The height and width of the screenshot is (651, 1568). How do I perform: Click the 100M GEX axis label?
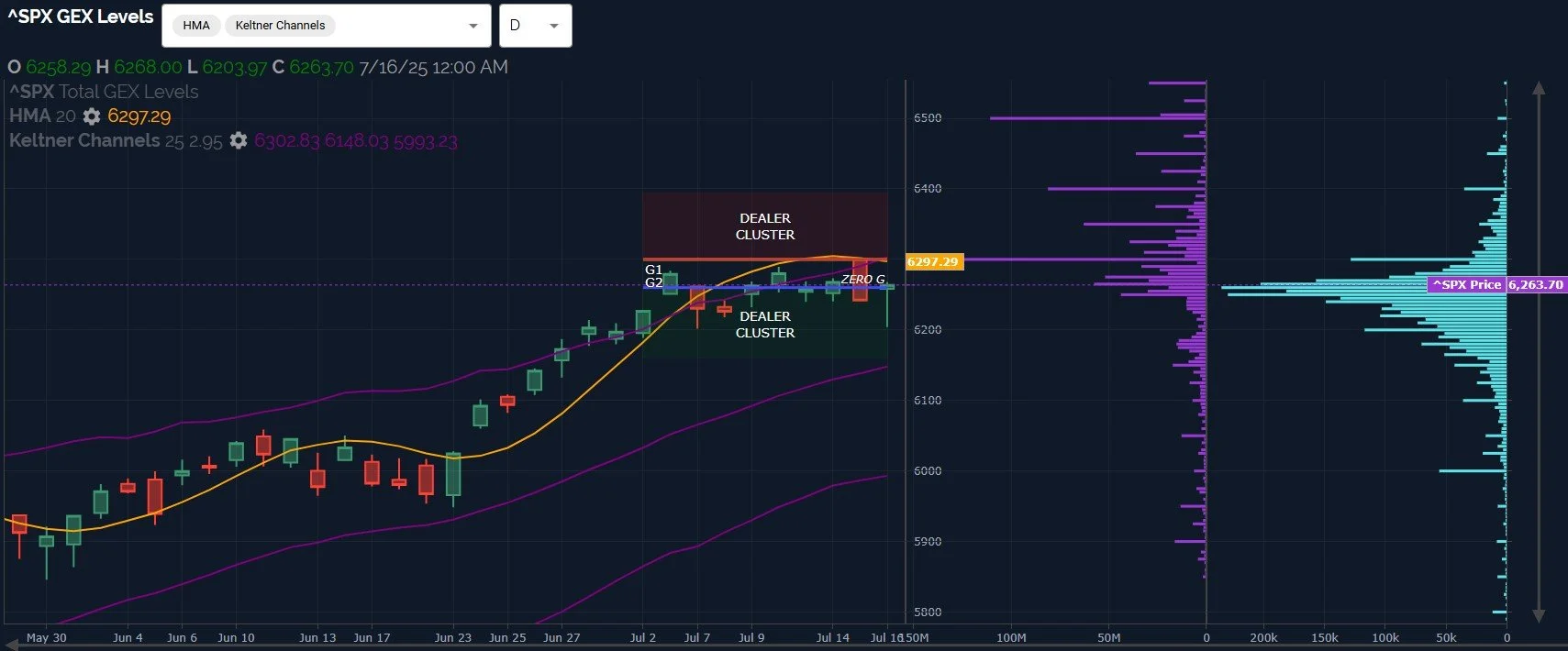tap(1011, 637)
